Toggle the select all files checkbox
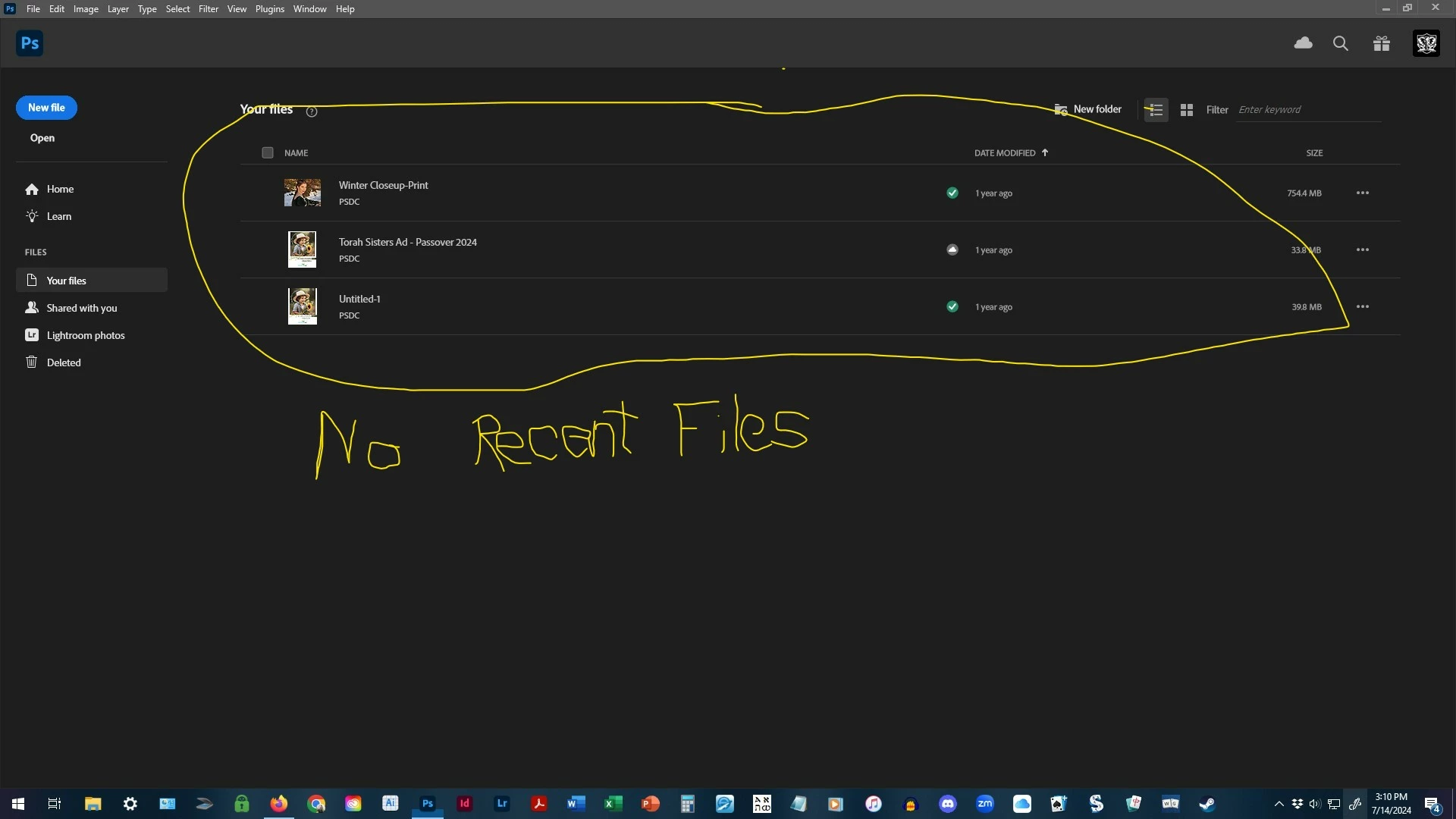Image resolution: width=1456 pixels, height=819 pixels. pyautogui.click(x=267, y=152)
